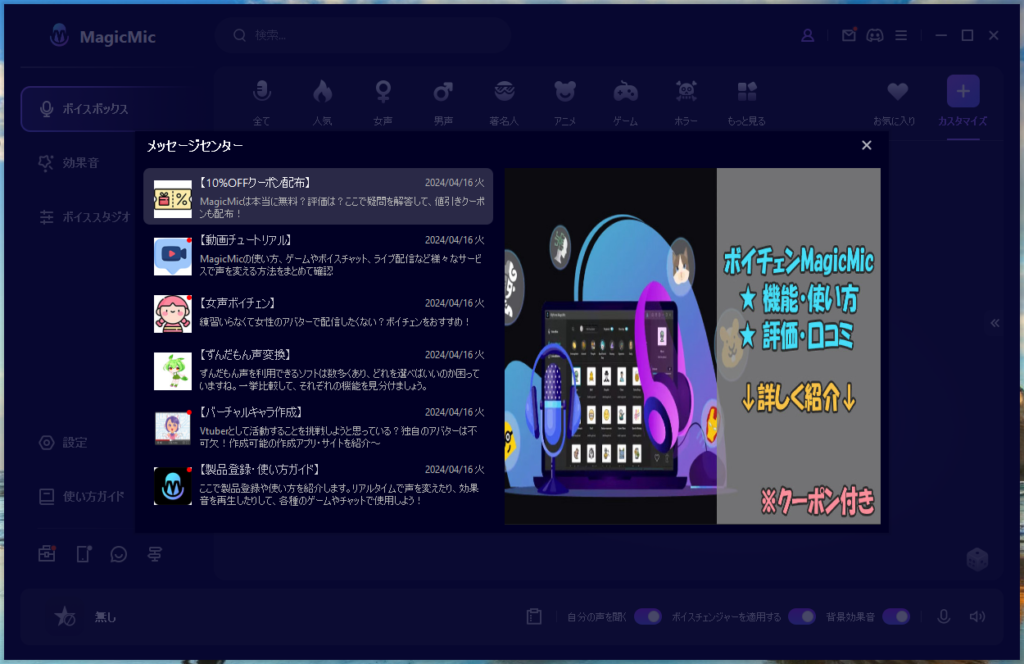Click the speaker volume icon

click(977, 616)
